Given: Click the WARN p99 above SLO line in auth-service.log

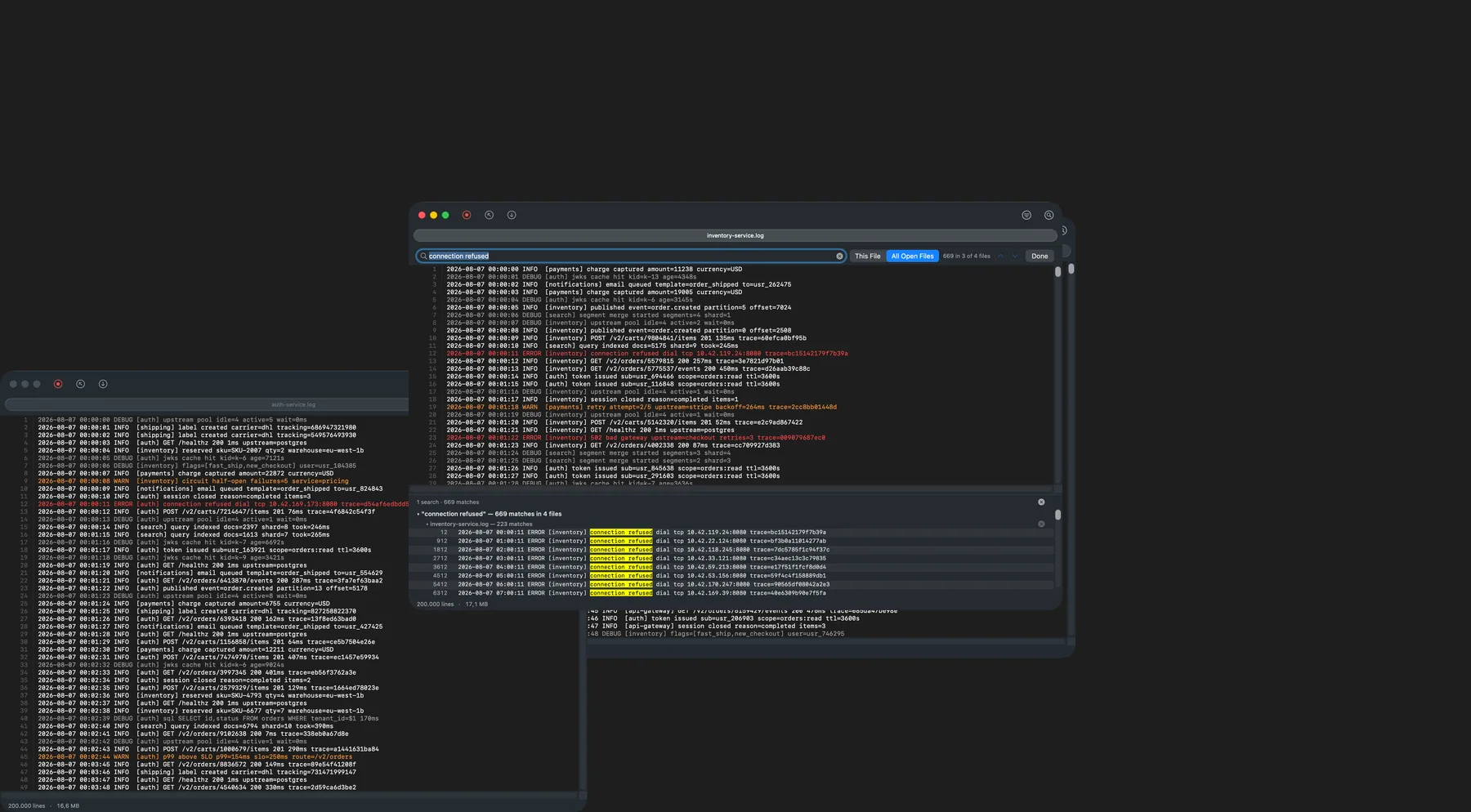Looking at the screenshot, I should (x=195, y=756).
